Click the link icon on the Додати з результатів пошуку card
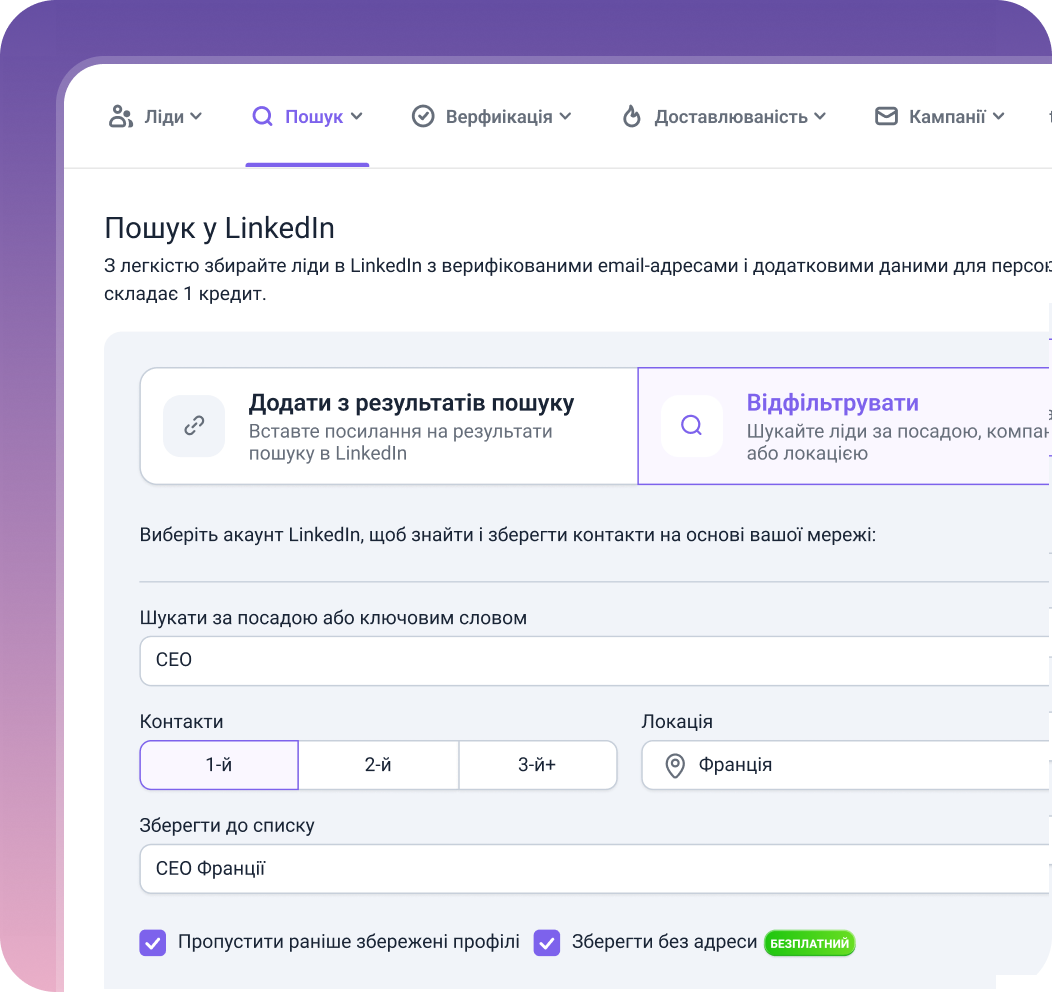 pyautogui.click(x=194, y=426)
